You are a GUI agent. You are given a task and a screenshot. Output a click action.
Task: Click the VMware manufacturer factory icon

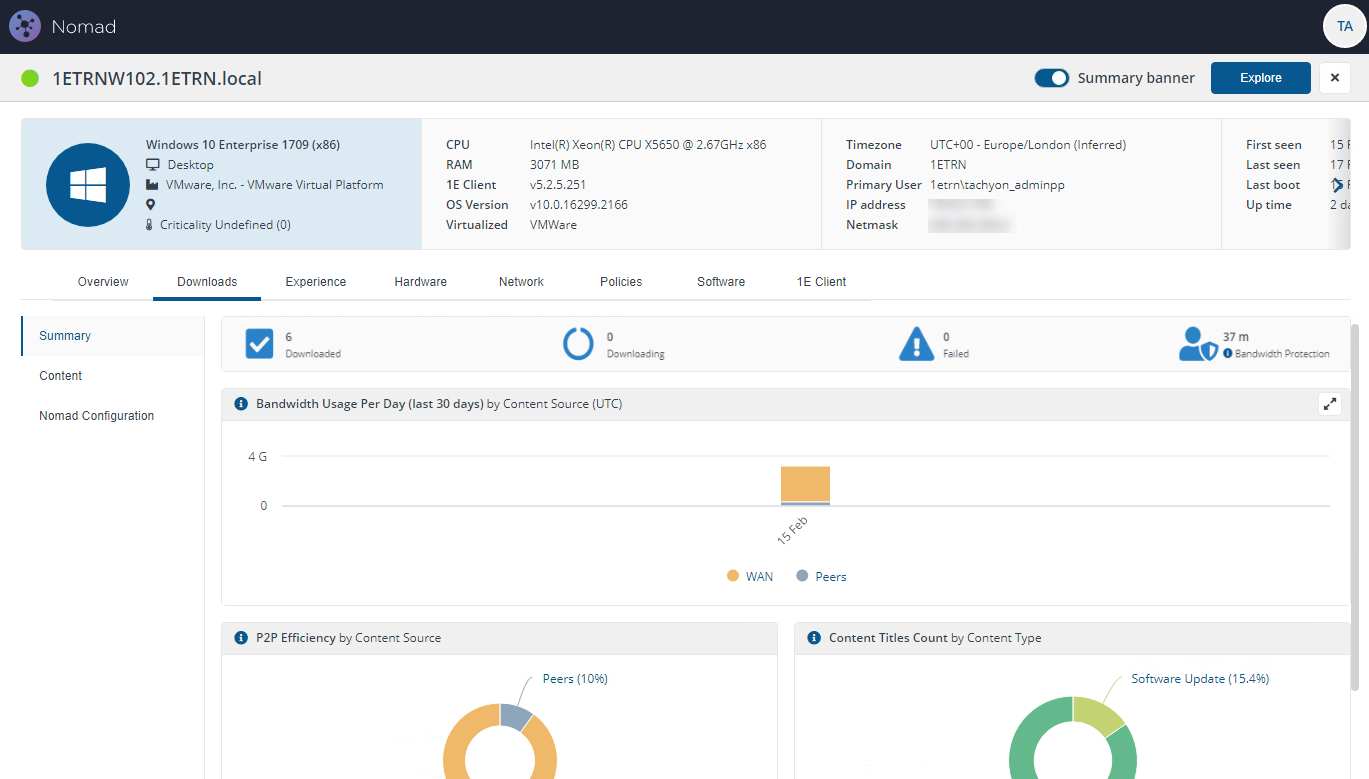[x=152, y=185]
